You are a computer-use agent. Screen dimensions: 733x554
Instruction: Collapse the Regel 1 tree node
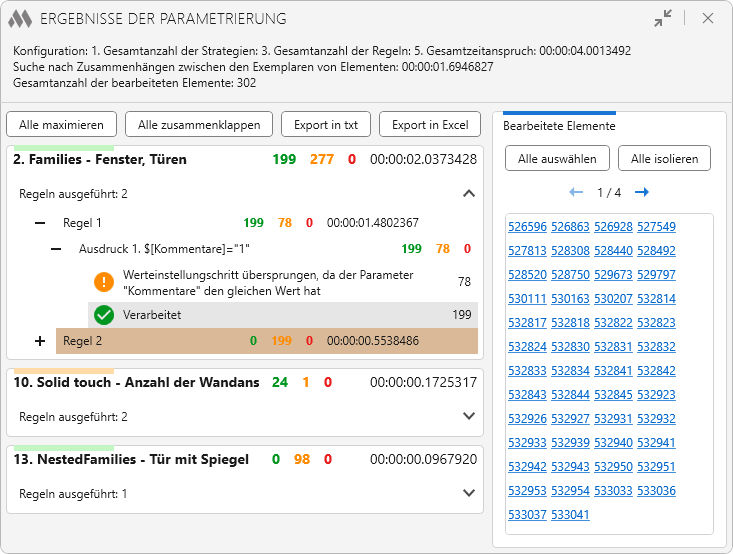40,223
